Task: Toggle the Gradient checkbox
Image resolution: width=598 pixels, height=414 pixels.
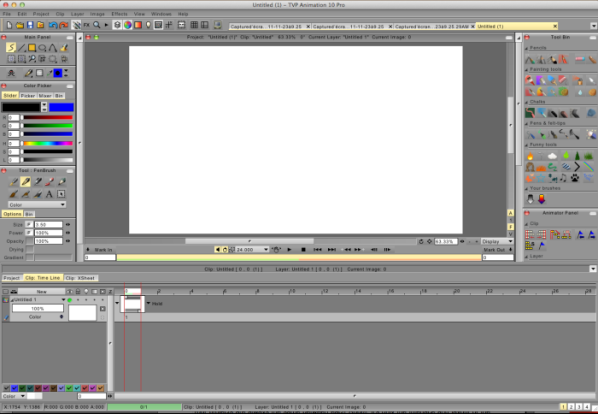Action: pyautogui.click(x=29, y=258)
